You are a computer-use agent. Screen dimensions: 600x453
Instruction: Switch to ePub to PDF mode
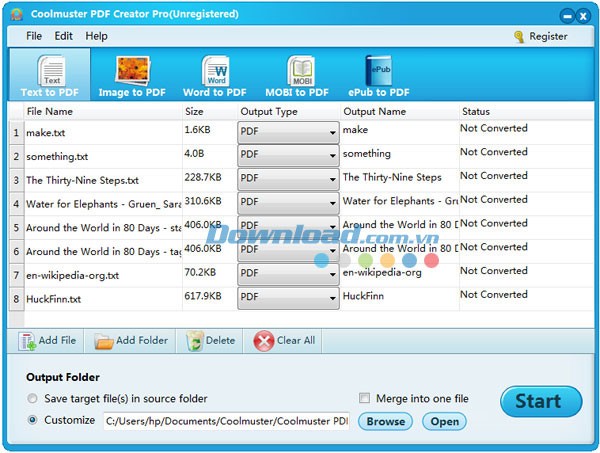coord(378,75)
